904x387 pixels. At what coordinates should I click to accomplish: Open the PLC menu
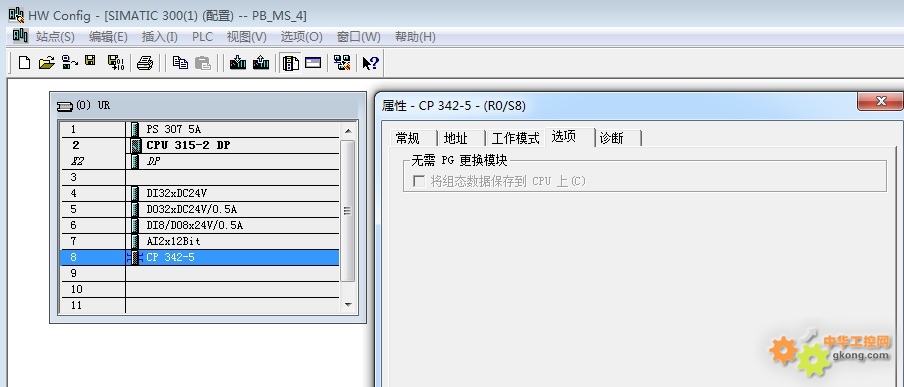point(202,36)
